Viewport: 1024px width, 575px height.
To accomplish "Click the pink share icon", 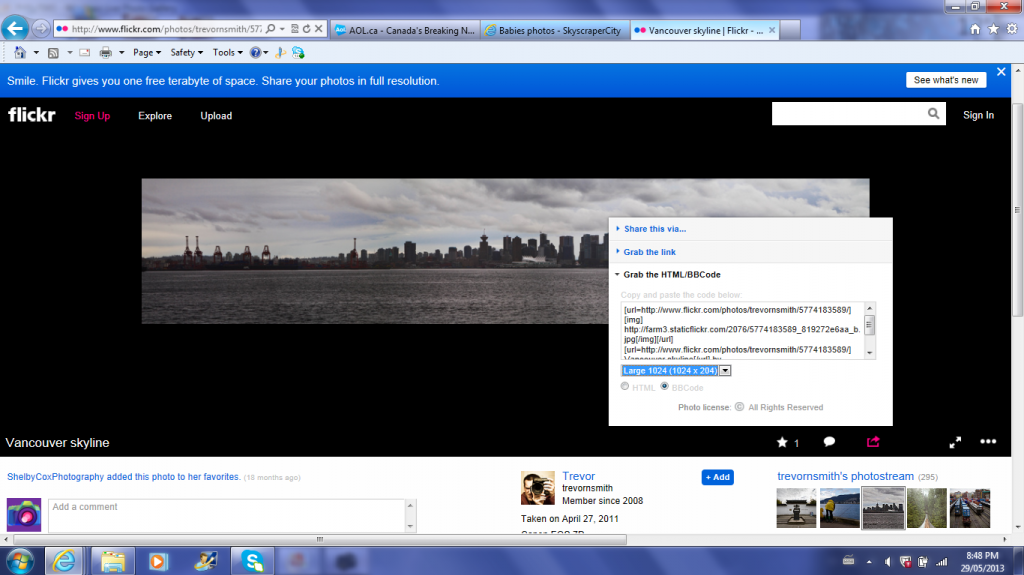I will (x=872, y=442).
